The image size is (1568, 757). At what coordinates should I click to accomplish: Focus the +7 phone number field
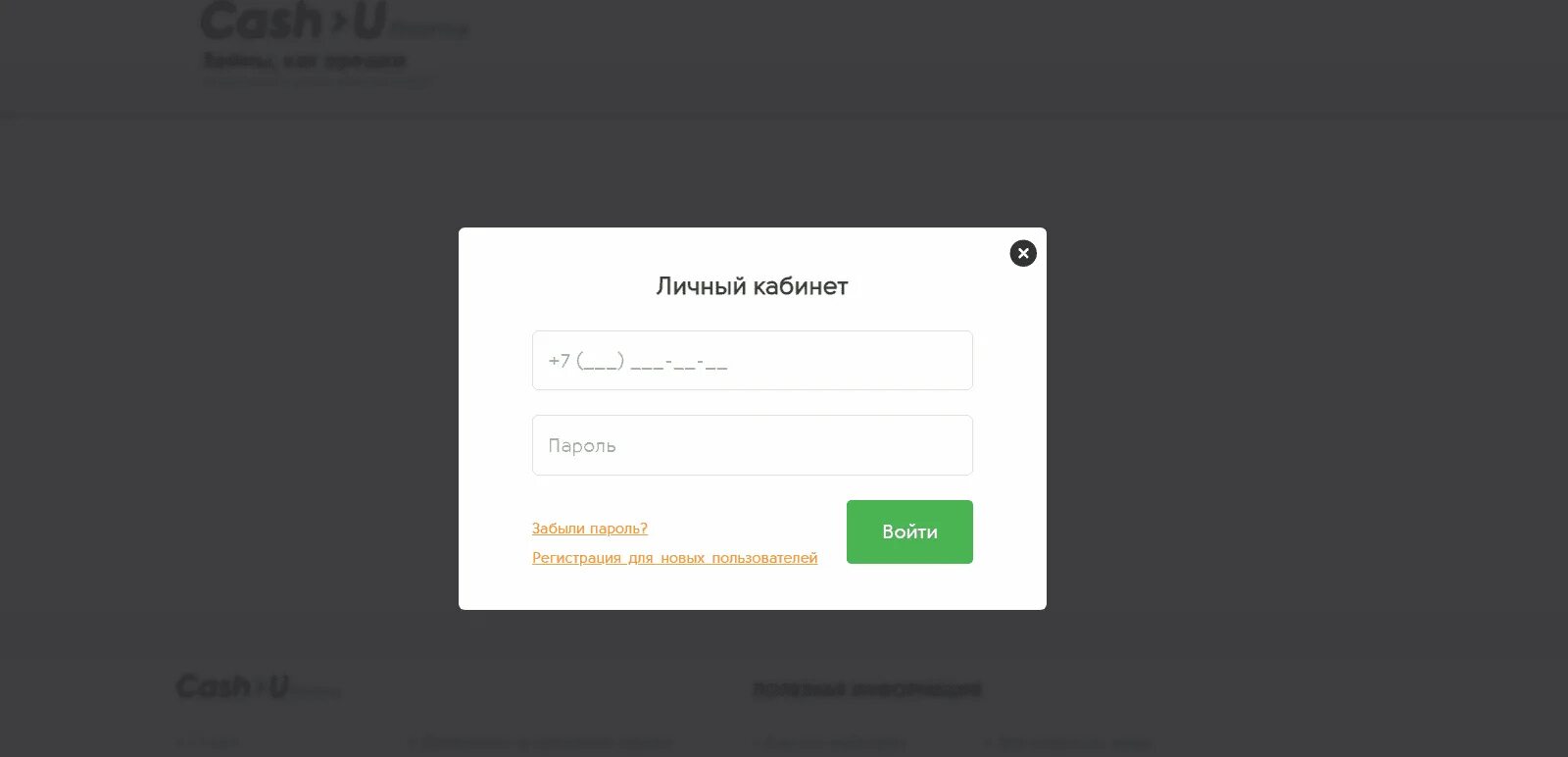click(x=753, y=361)
